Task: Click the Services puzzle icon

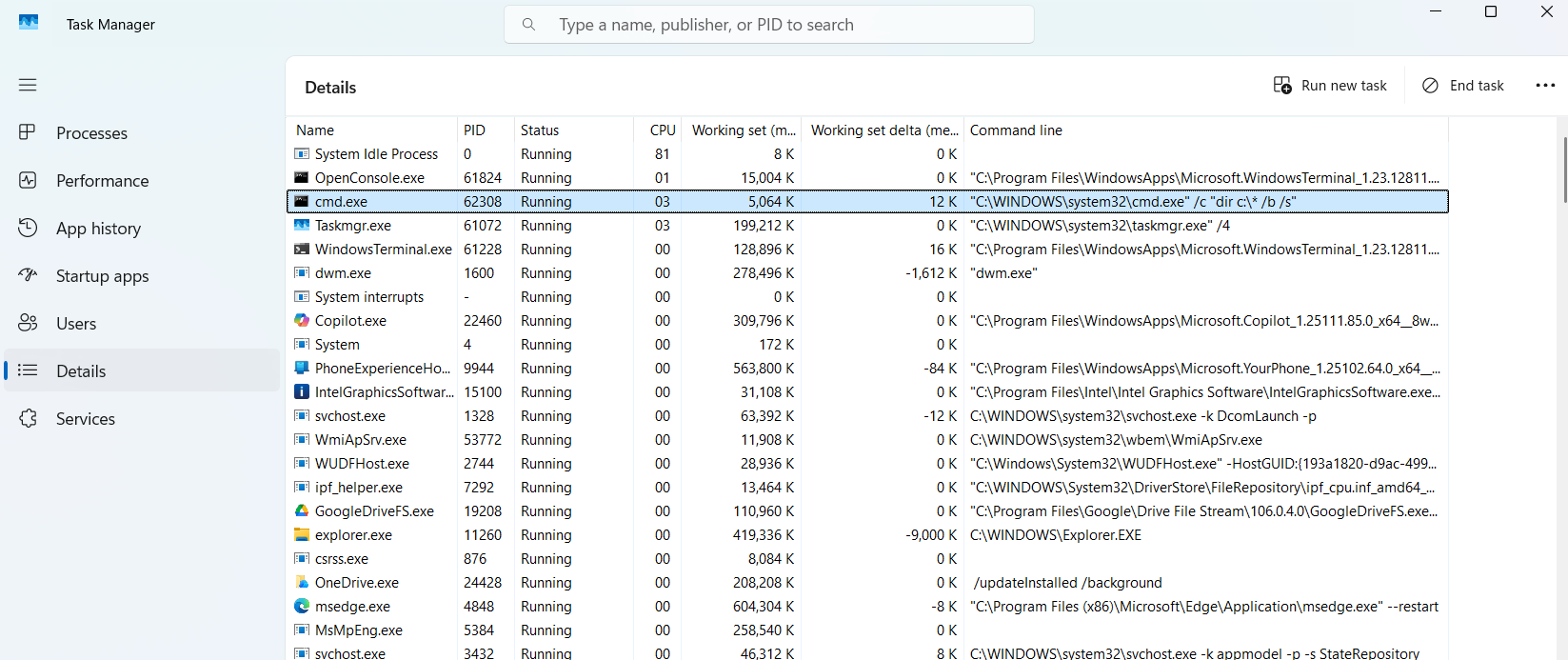Action: pos(28,418)
